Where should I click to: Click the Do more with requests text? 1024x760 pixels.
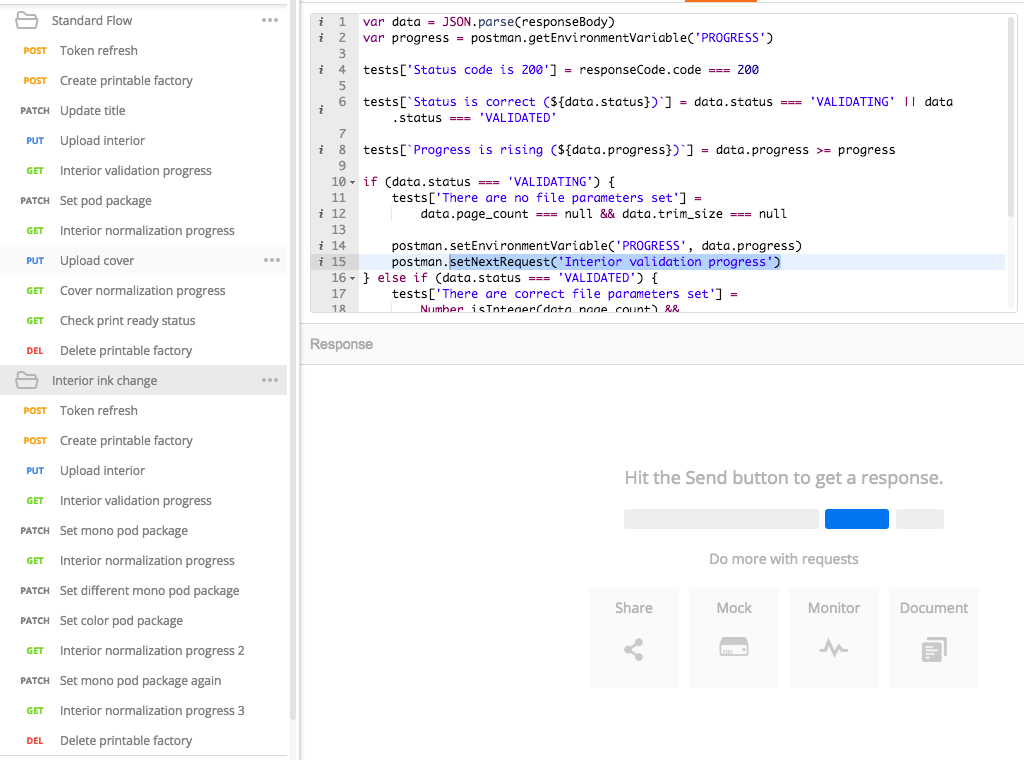[783, 558]
